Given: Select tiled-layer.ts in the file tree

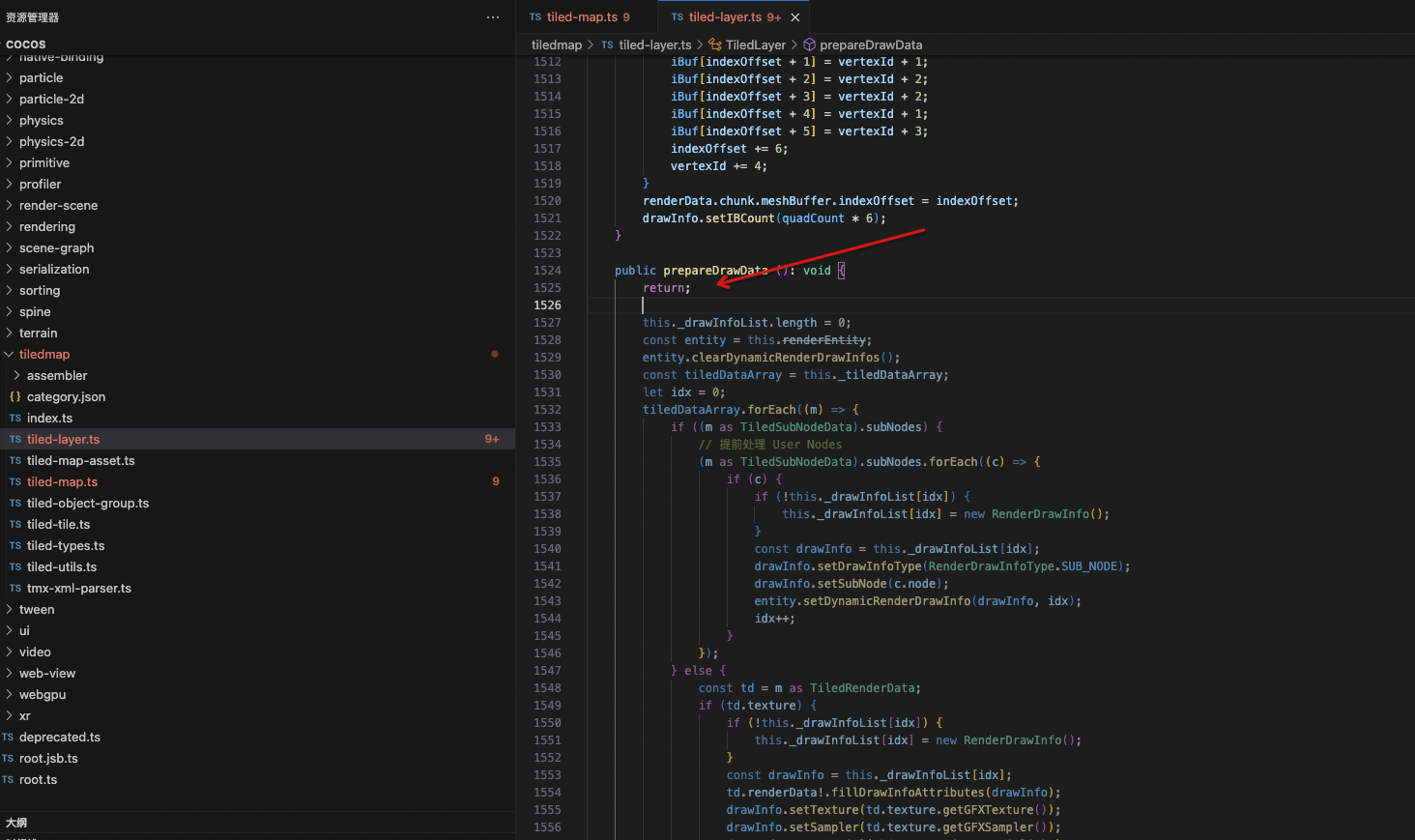Looking at the screenshot, I should 257,440.
